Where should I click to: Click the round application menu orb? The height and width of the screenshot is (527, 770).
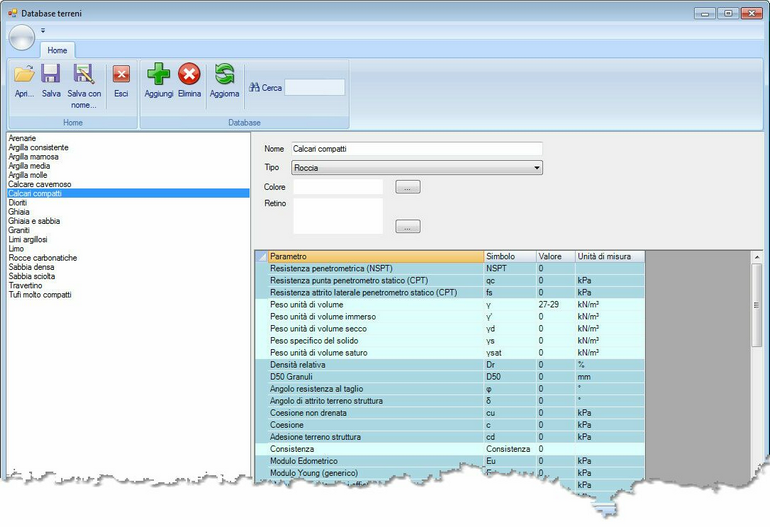point(21,37)
